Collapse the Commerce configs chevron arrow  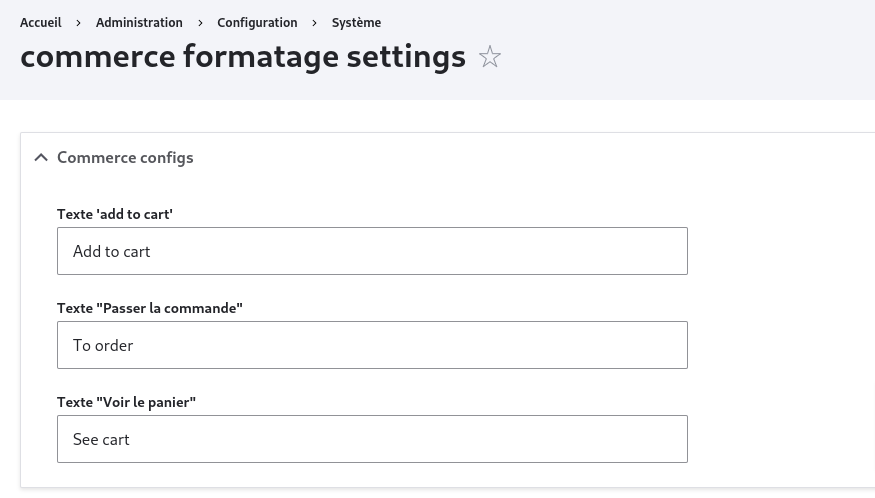pyautogui.click(x=41, y=158)
